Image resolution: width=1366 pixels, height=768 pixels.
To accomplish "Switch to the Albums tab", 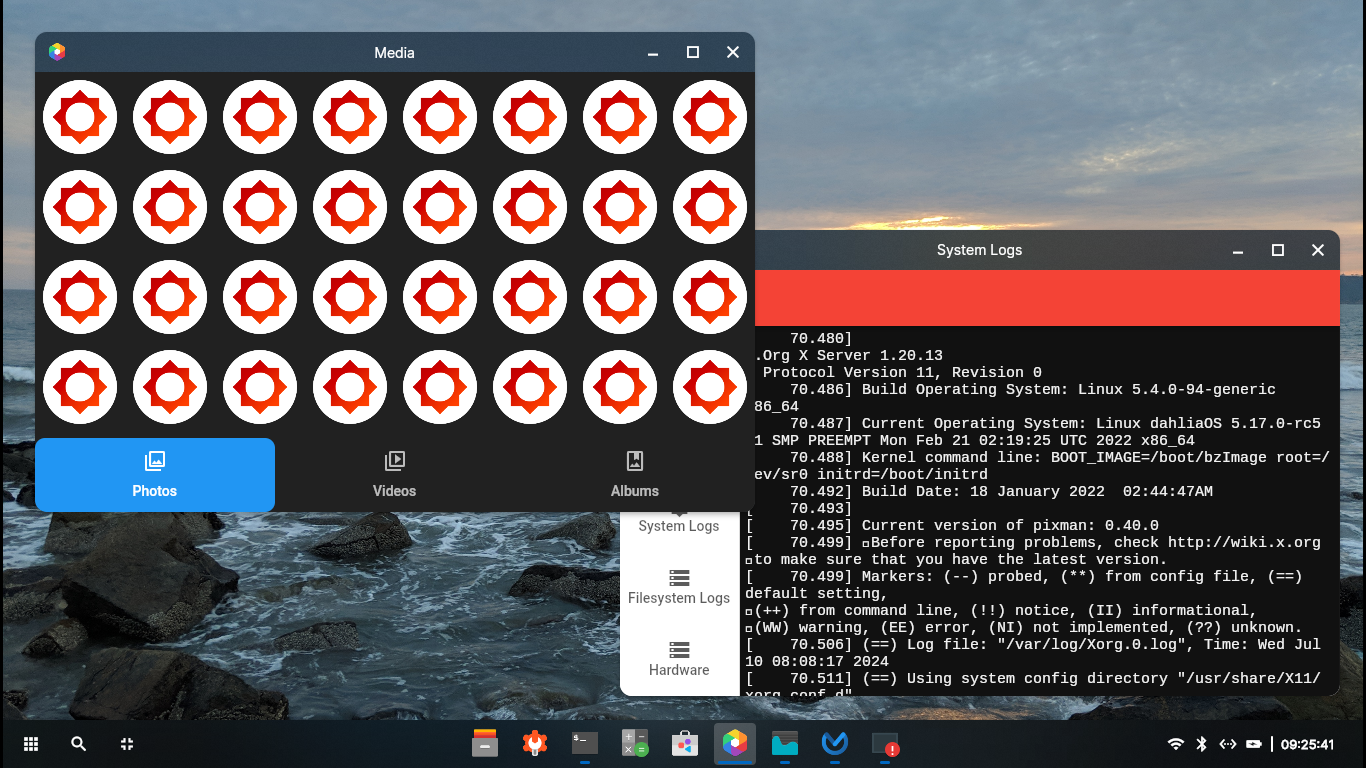I will [x=635, y=474].
